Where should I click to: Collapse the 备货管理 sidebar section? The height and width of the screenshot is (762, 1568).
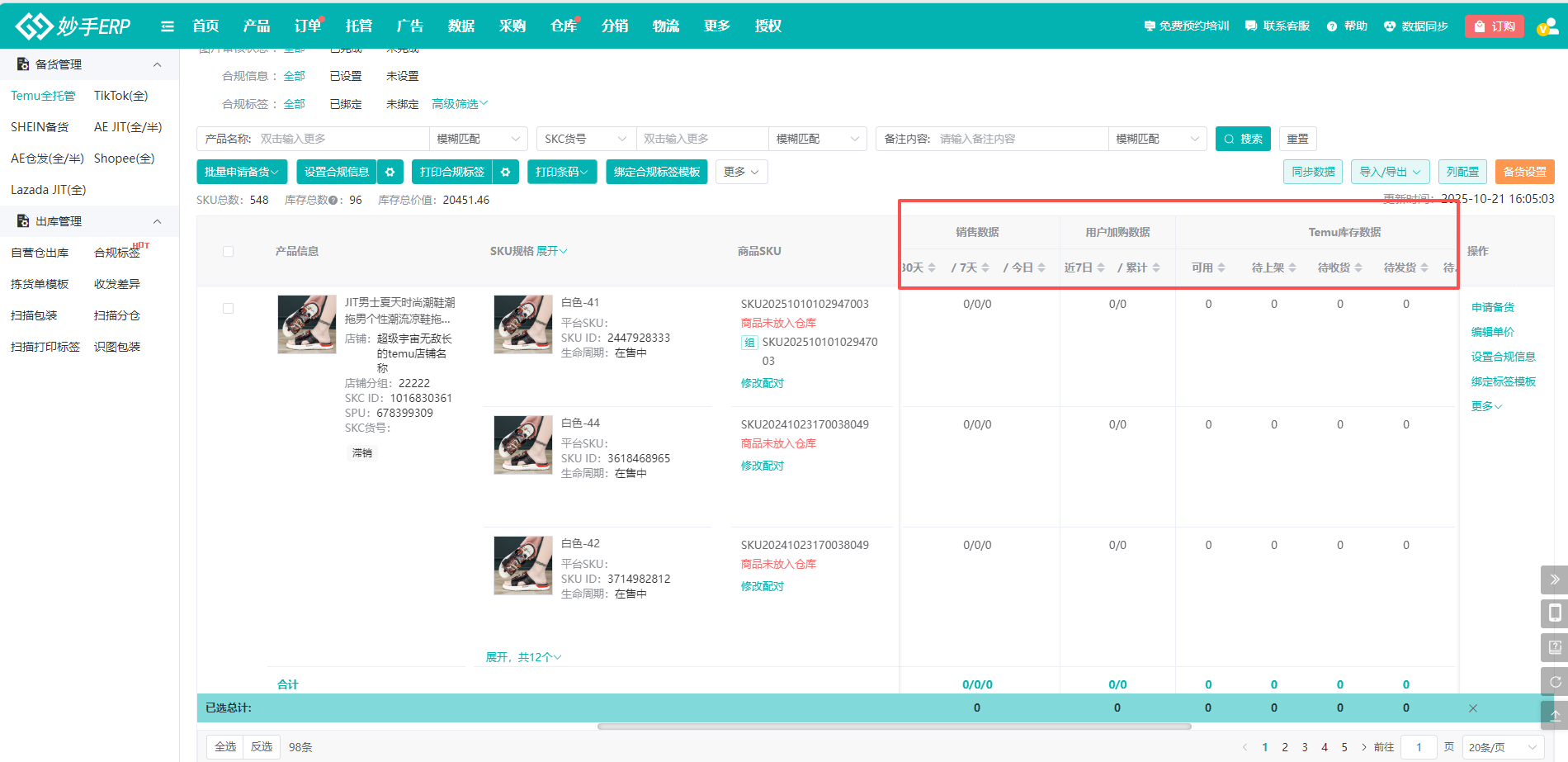coord(157,64)
